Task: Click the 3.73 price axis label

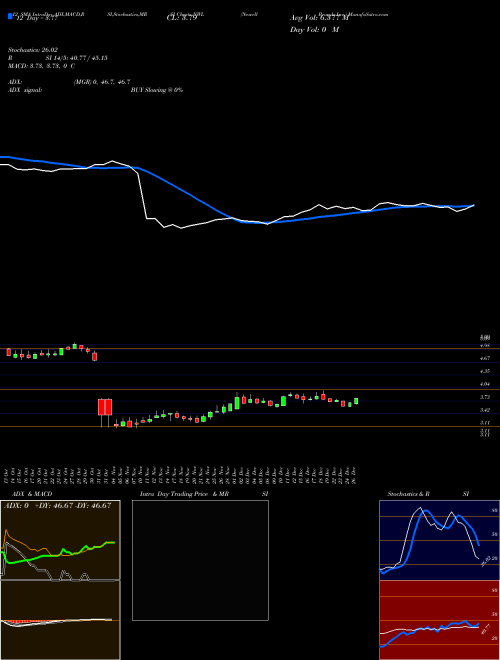Action: coord(485,397)
